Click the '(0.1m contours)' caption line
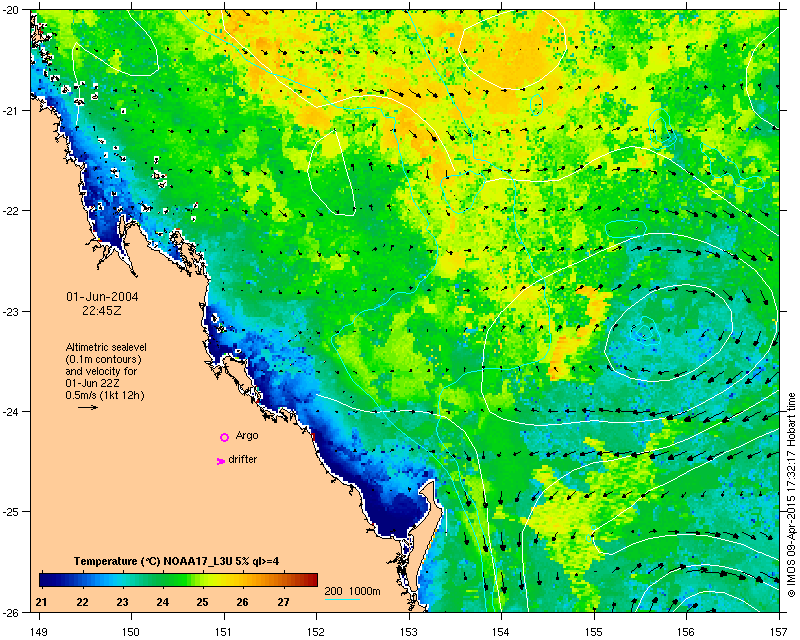This screenshot has width=800, height=640. pyautogui.click(x=104, y=359)
